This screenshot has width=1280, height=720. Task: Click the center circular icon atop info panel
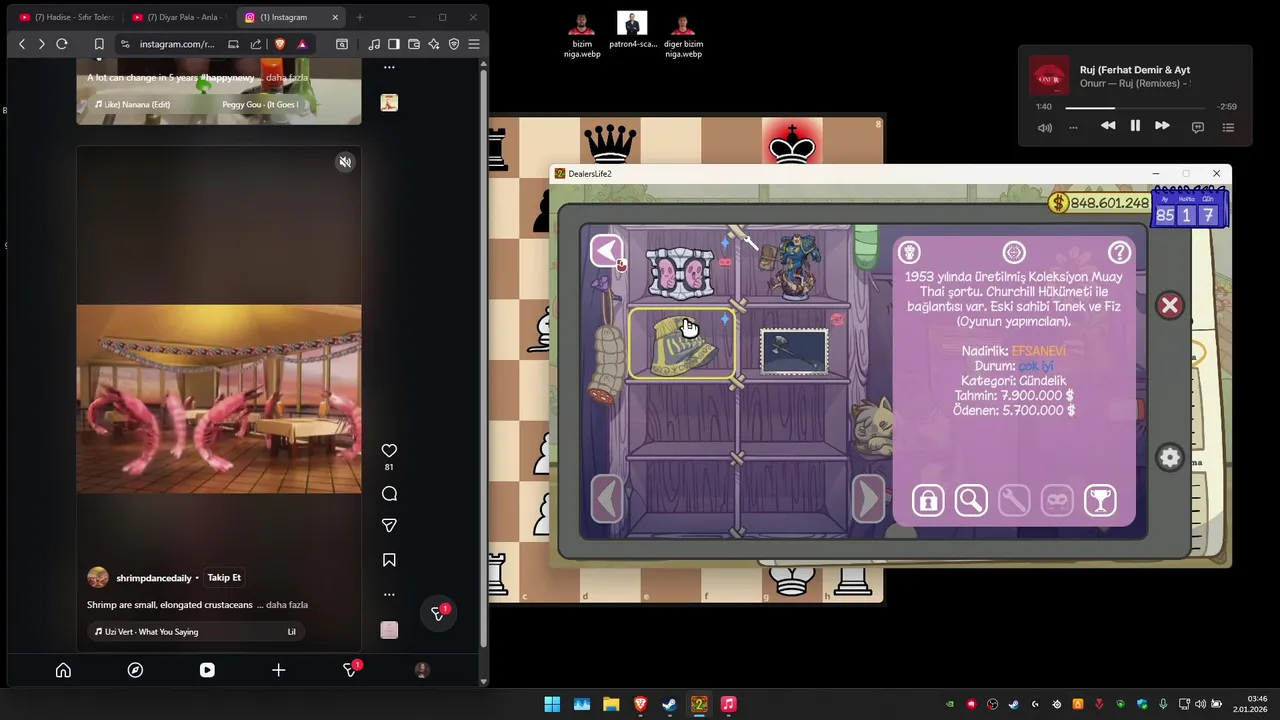[1014, 252]
